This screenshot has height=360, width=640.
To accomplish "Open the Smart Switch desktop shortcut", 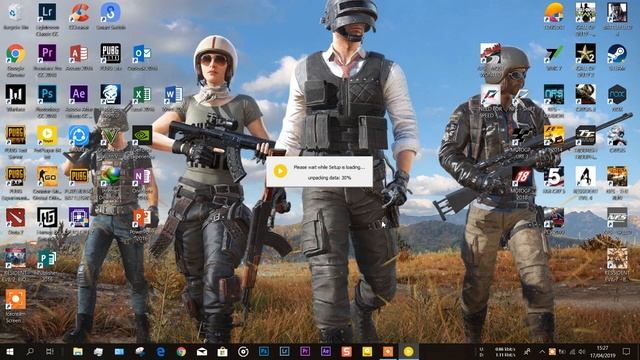I will point(111,12).
